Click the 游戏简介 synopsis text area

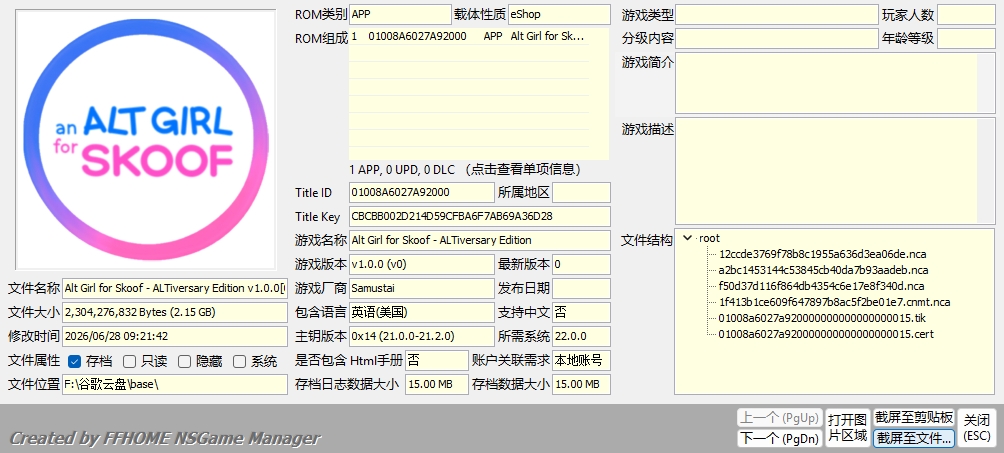[835, 83]
